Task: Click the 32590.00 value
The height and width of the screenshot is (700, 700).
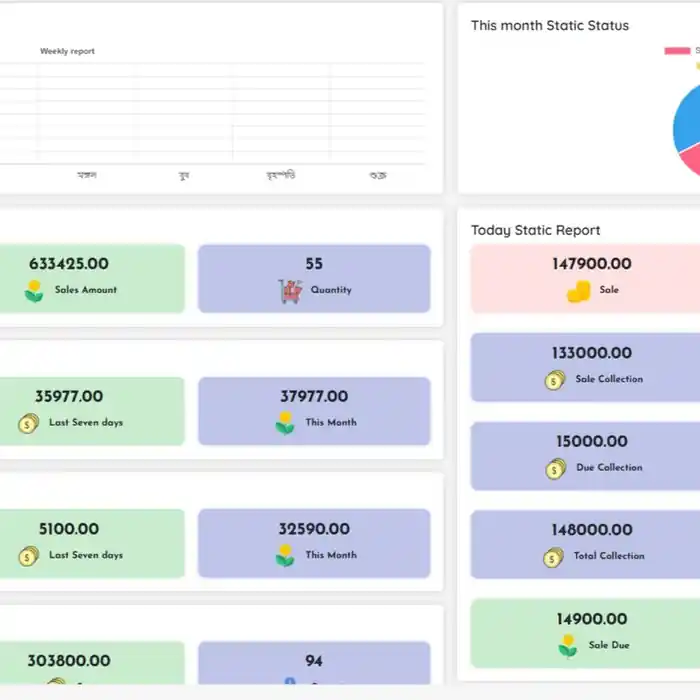Action: pos(314,529)
